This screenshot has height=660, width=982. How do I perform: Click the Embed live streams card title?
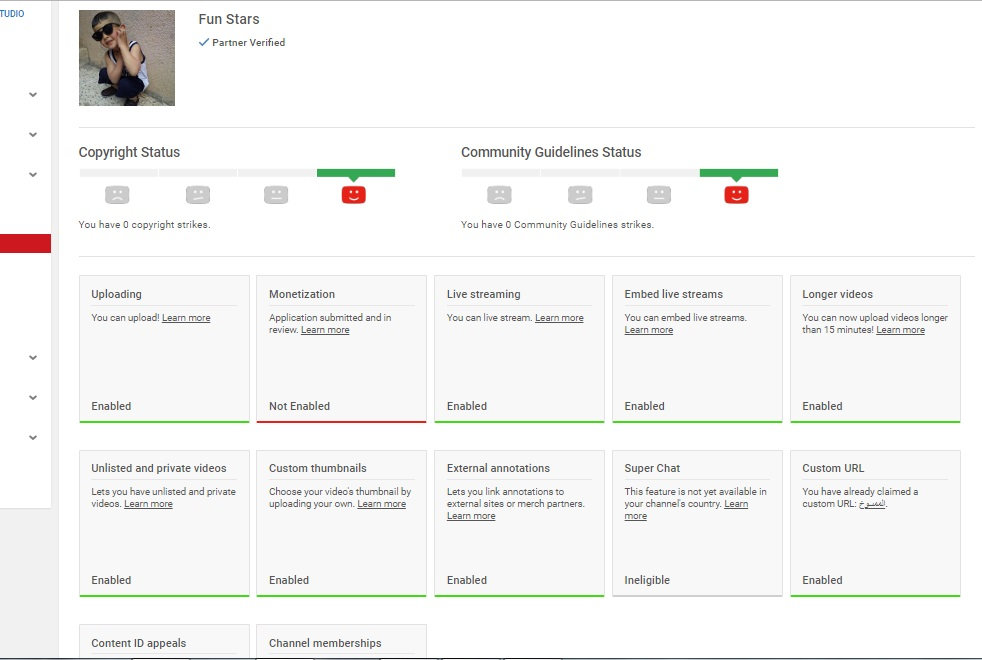[673, 294]
